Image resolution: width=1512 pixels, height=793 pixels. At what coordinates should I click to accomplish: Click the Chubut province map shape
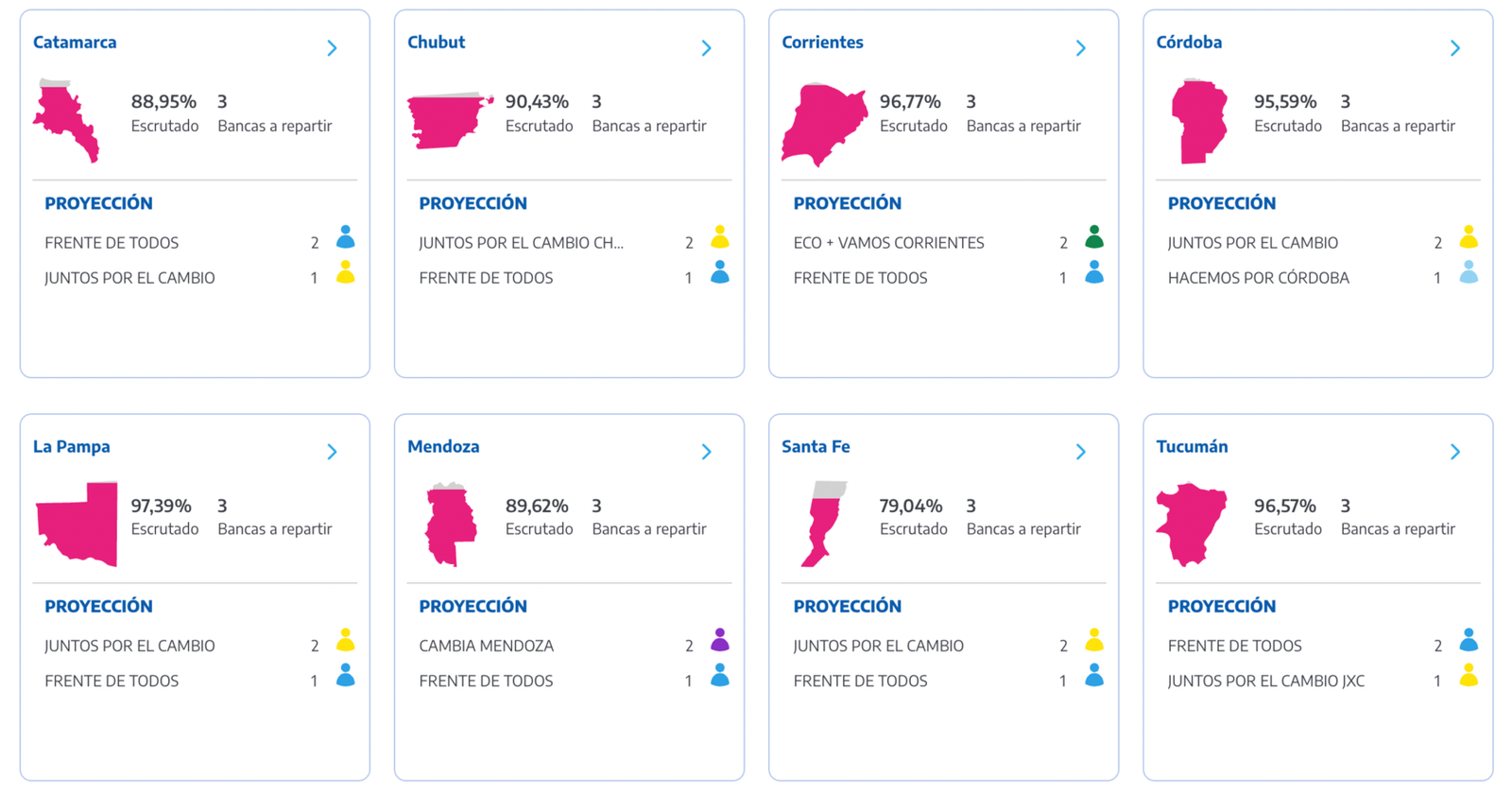click(450, 120)
